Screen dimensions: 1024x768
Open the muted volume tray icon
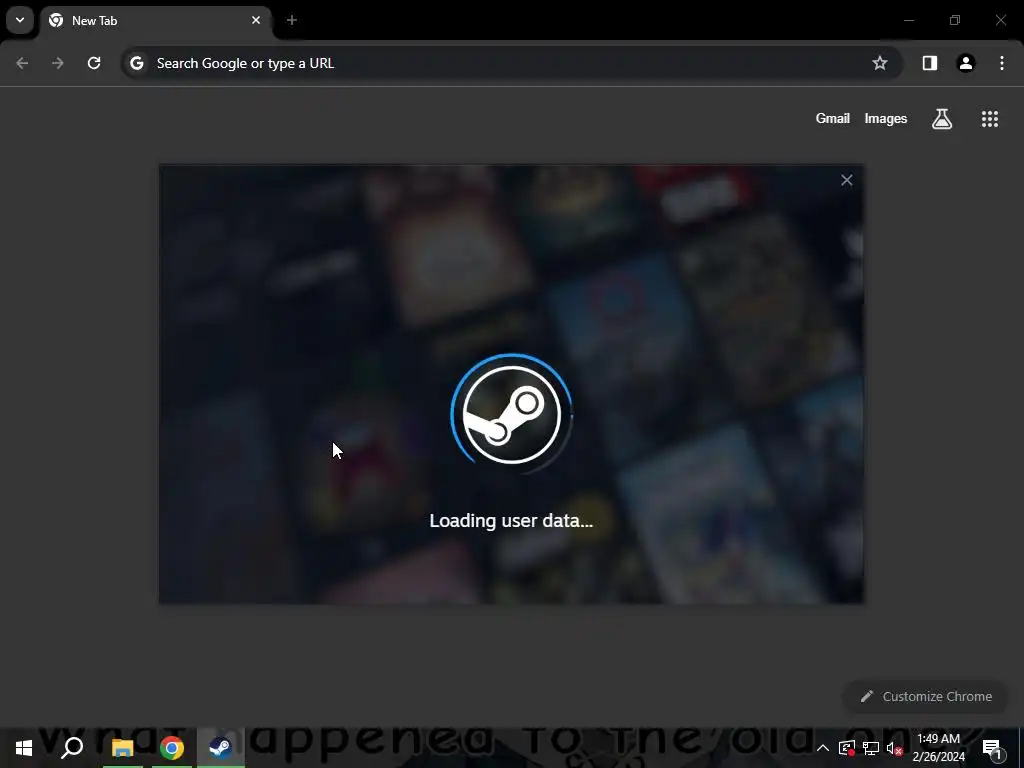(894, 748)
